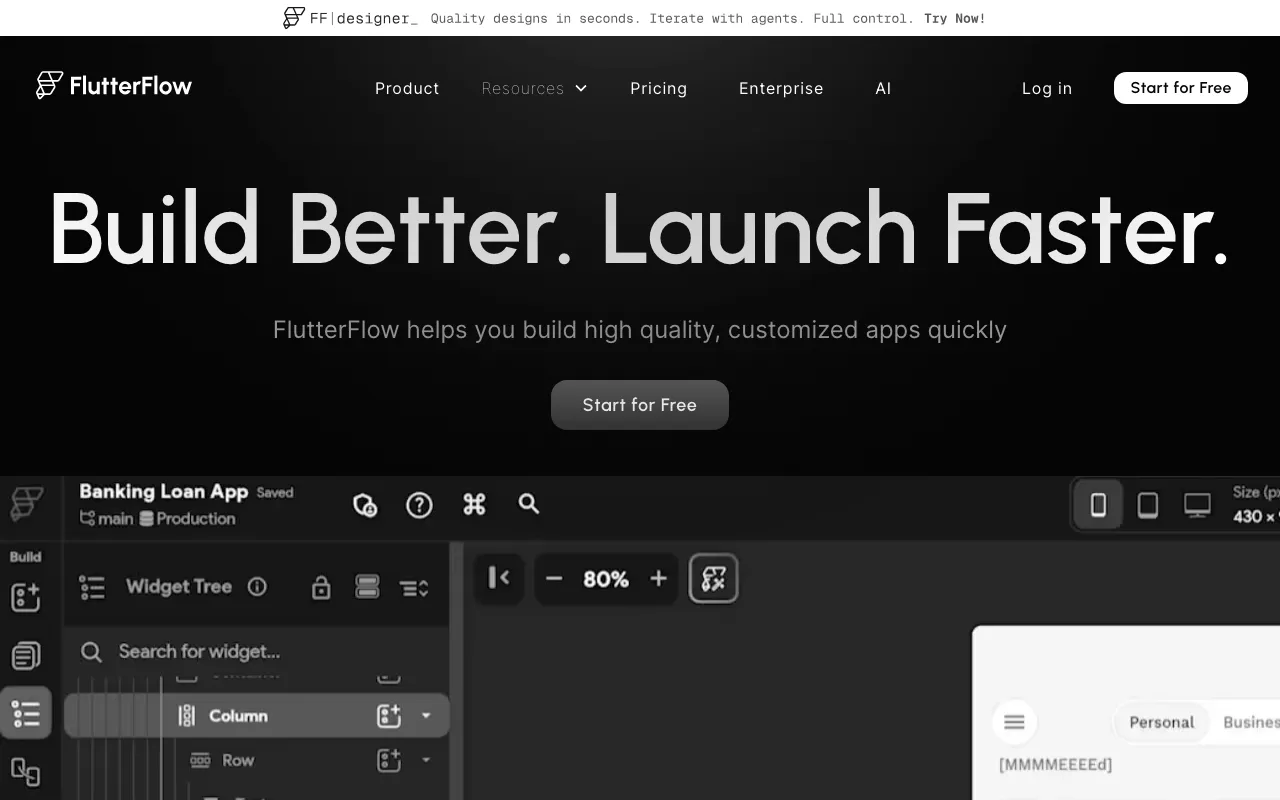Viewport: 1280px width, 800px height.
Task: Click the add child icon on Row item
Action: [389, 760]
